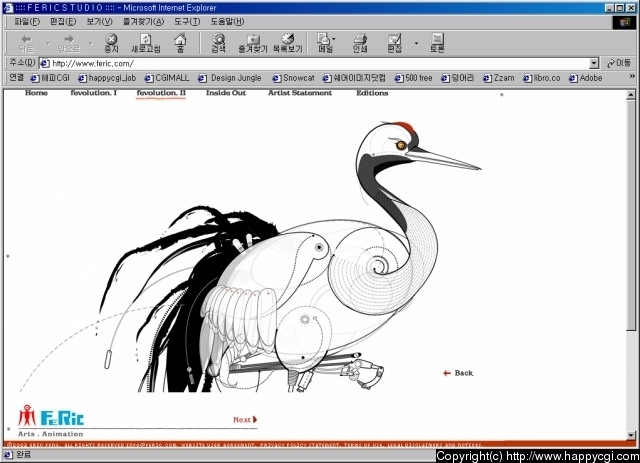This screenshot has height=463, width=640.
Task: Click the vertical scrollbar down arrow
Action: point(631,435)
